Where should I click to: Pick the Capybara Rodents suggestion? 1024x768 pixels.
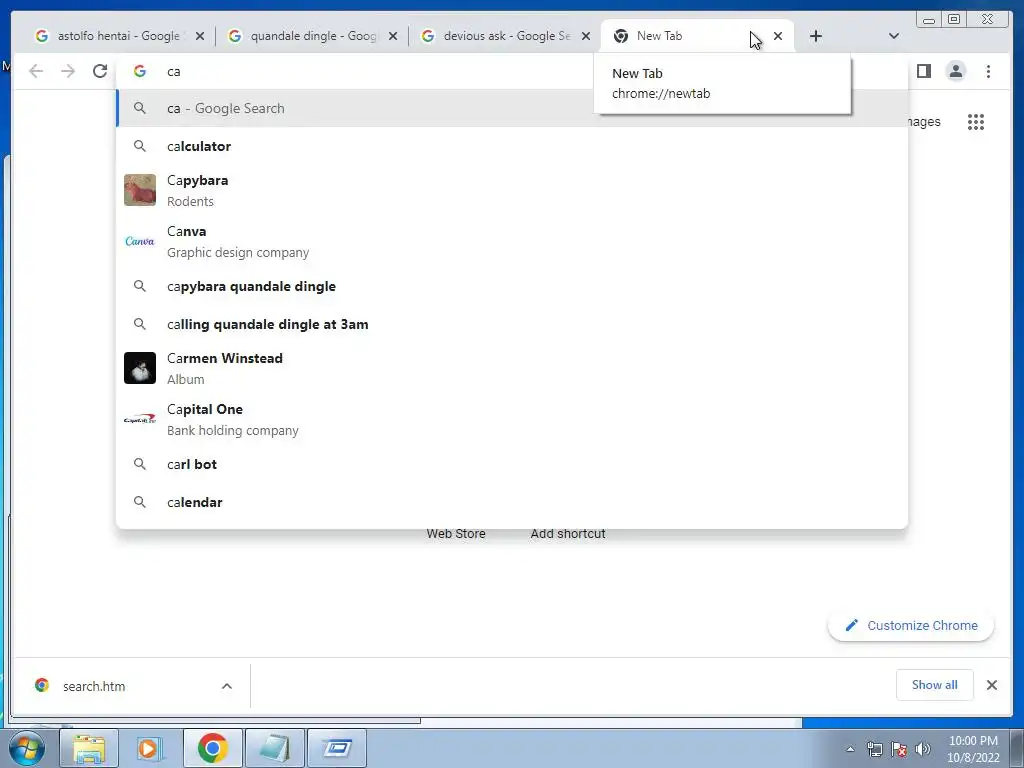click(511, 190)
